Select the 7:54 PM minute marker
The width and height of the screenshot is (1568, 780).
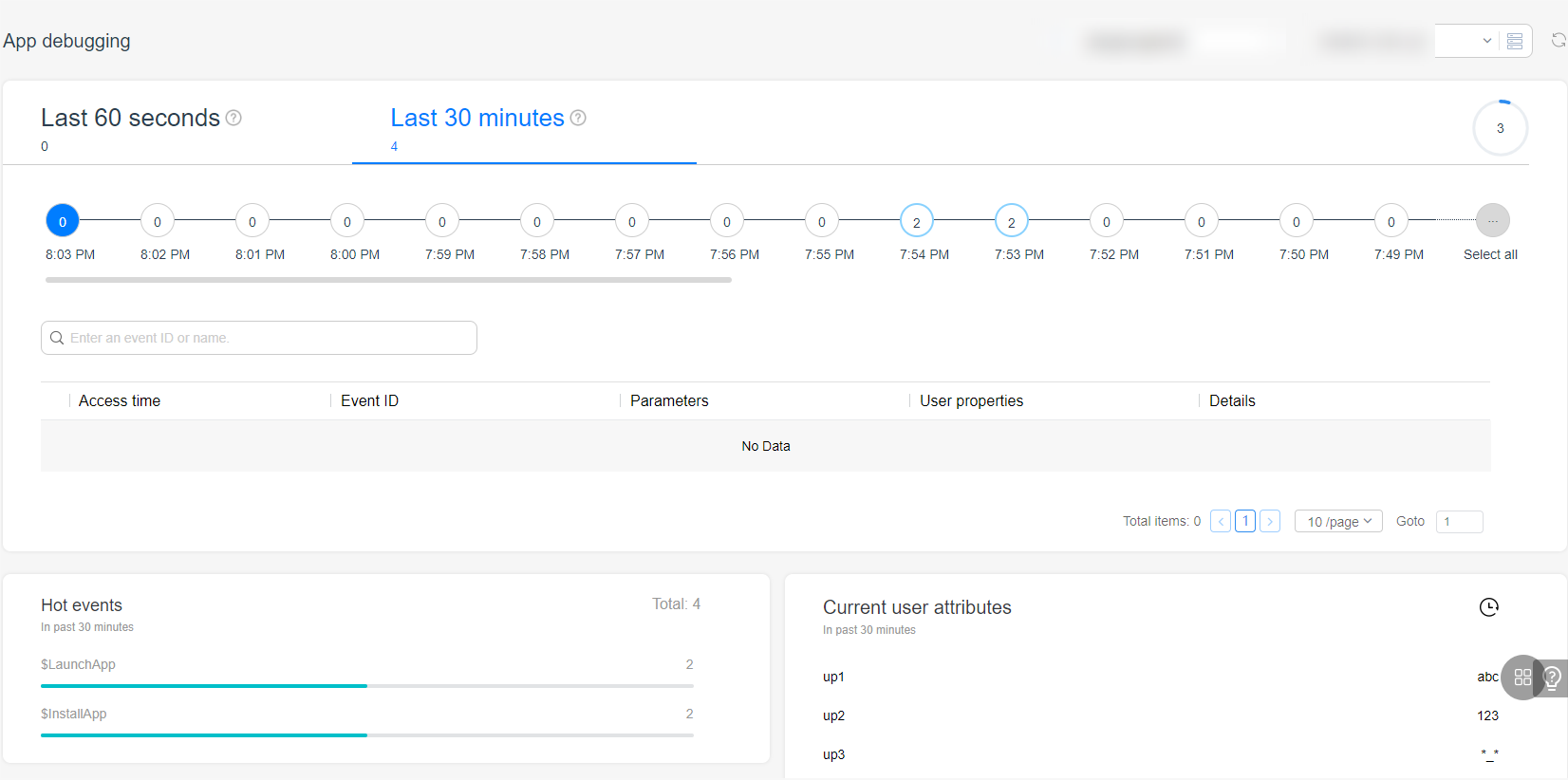[x=916, y=221]
